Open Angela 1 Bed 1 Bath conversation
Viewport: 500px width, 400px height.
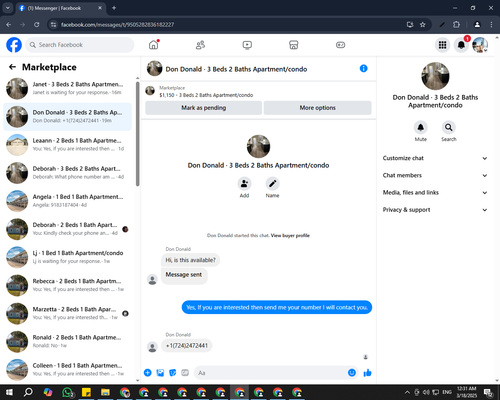coord(67,201)
